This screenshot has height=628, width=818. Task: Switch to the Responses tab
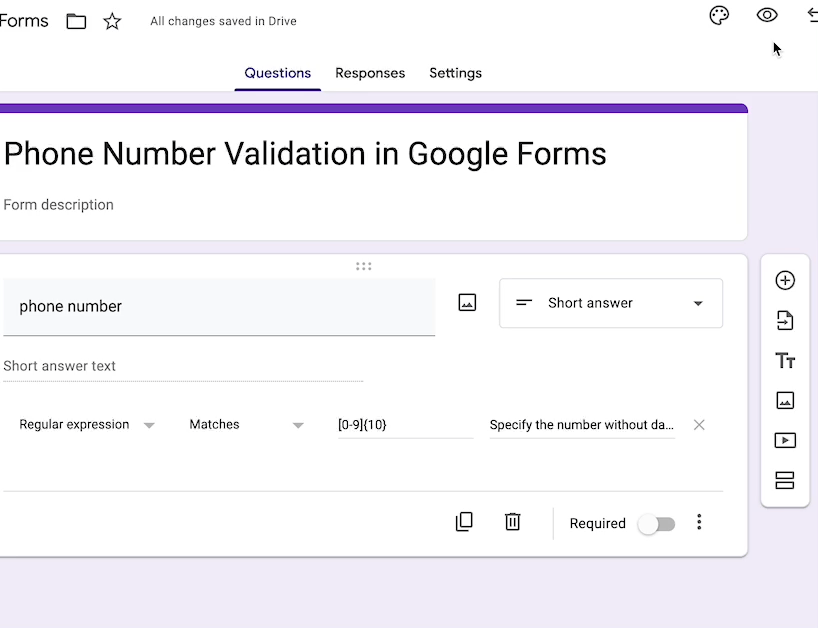(x=370, y=73)
